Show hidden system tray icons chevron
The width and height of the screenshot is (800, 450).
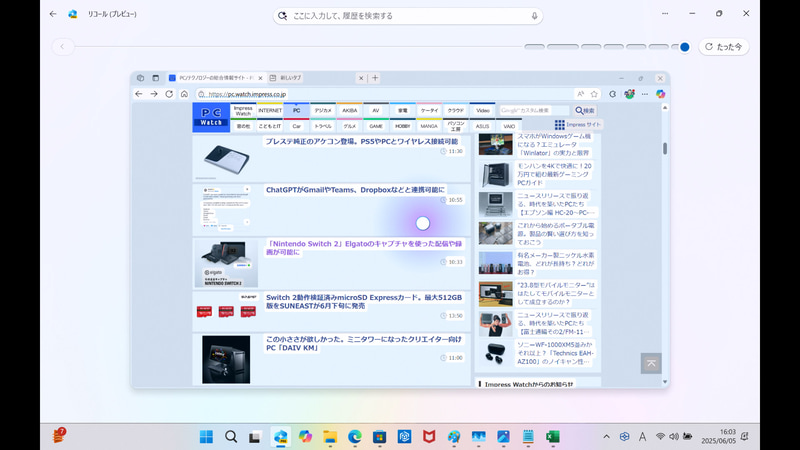pos(606,437)
